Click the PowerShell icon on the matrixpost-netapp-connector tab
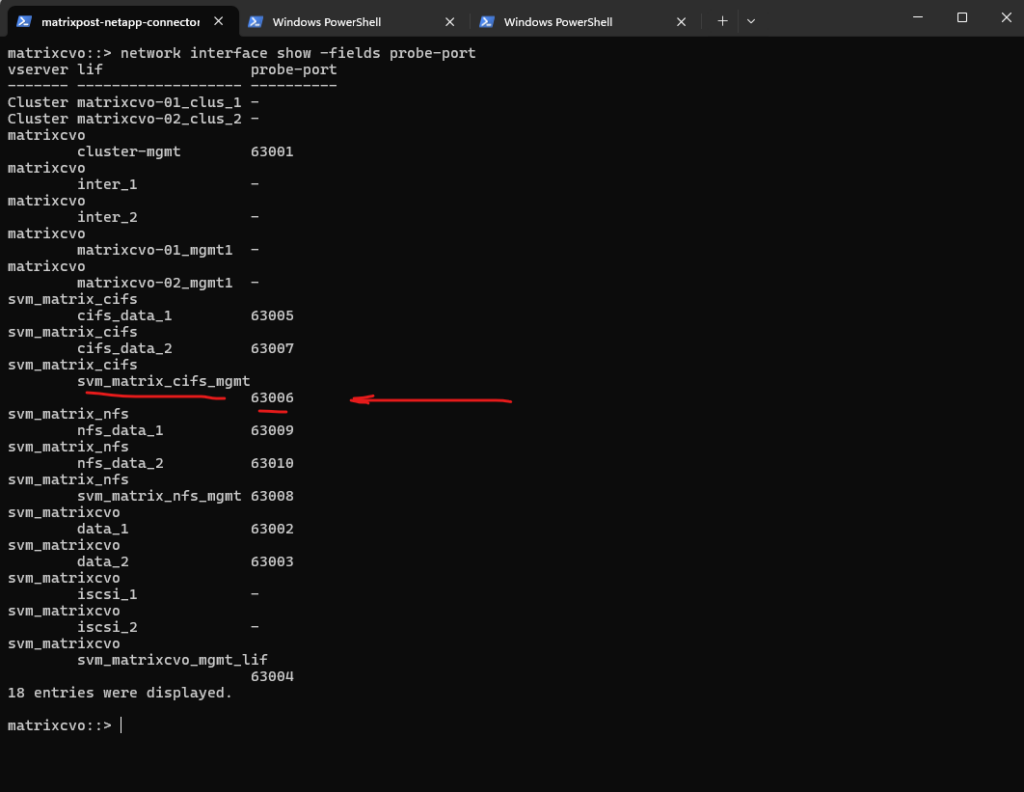Viewport: 1024px width, 792px height. click(x=24, y=21)
